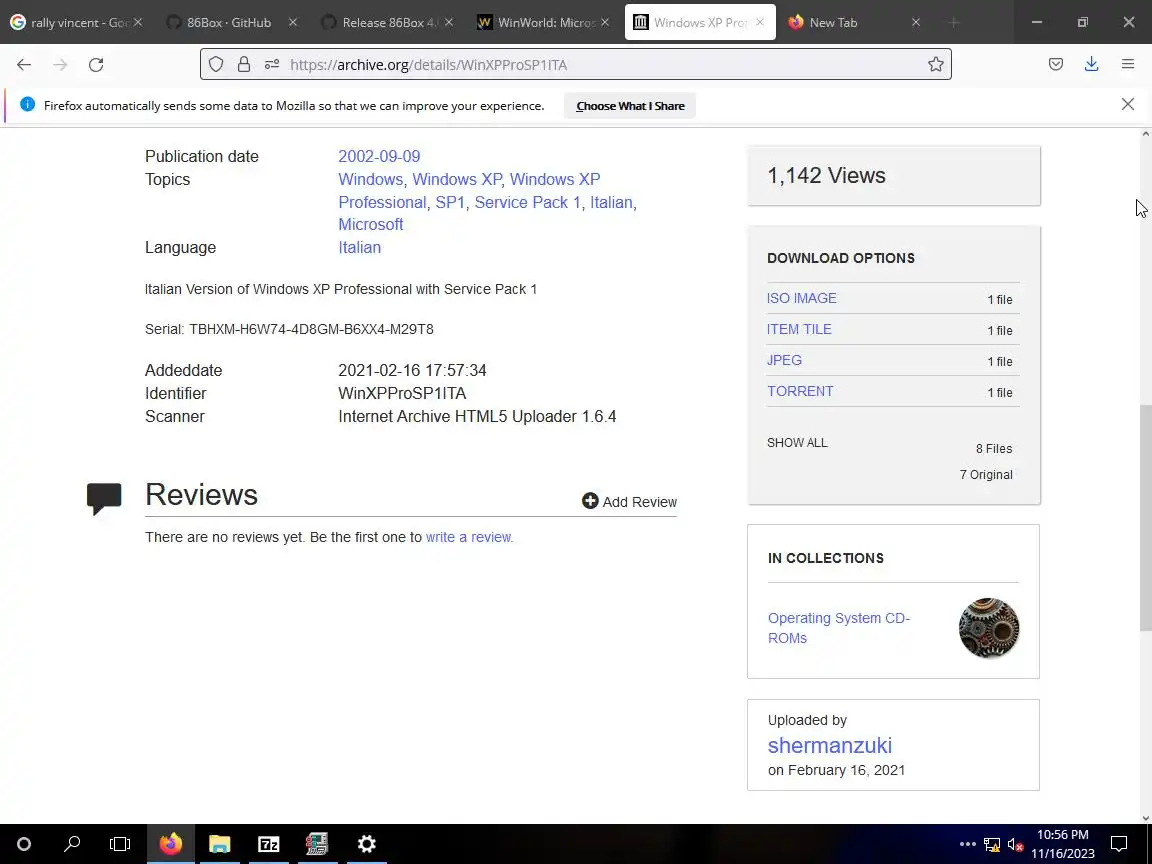Viewport: 1152px width, 864px height.
Task: Open File Explorer from taskbar
Action: tap(220, 844)
